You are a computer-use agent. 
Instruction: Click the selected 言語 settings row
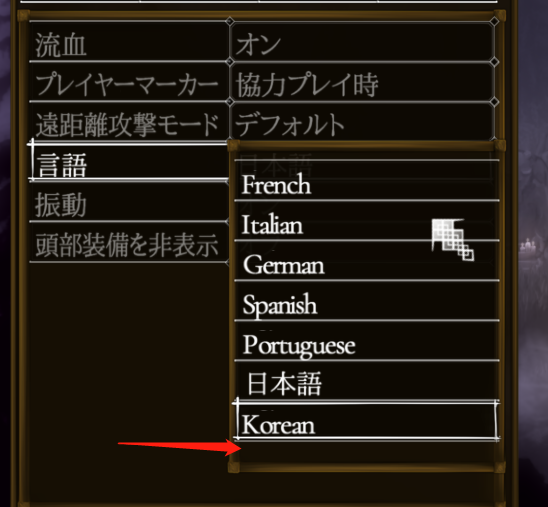[x=129, y=161]
